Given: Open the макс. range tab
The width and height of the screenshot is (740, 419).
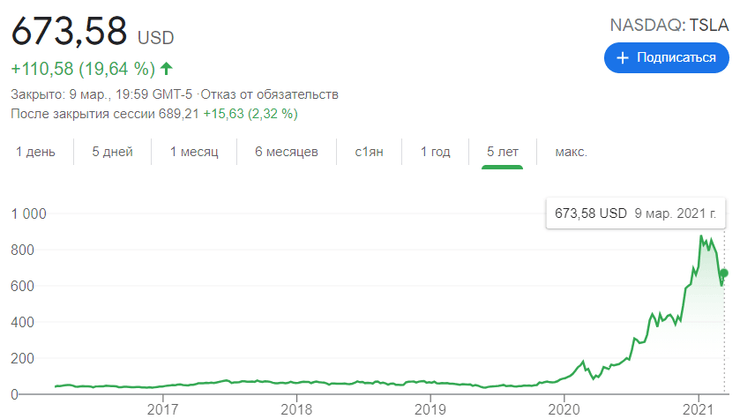Looking at the screenshot, I should pyautogui.click(x=571, y=152).
